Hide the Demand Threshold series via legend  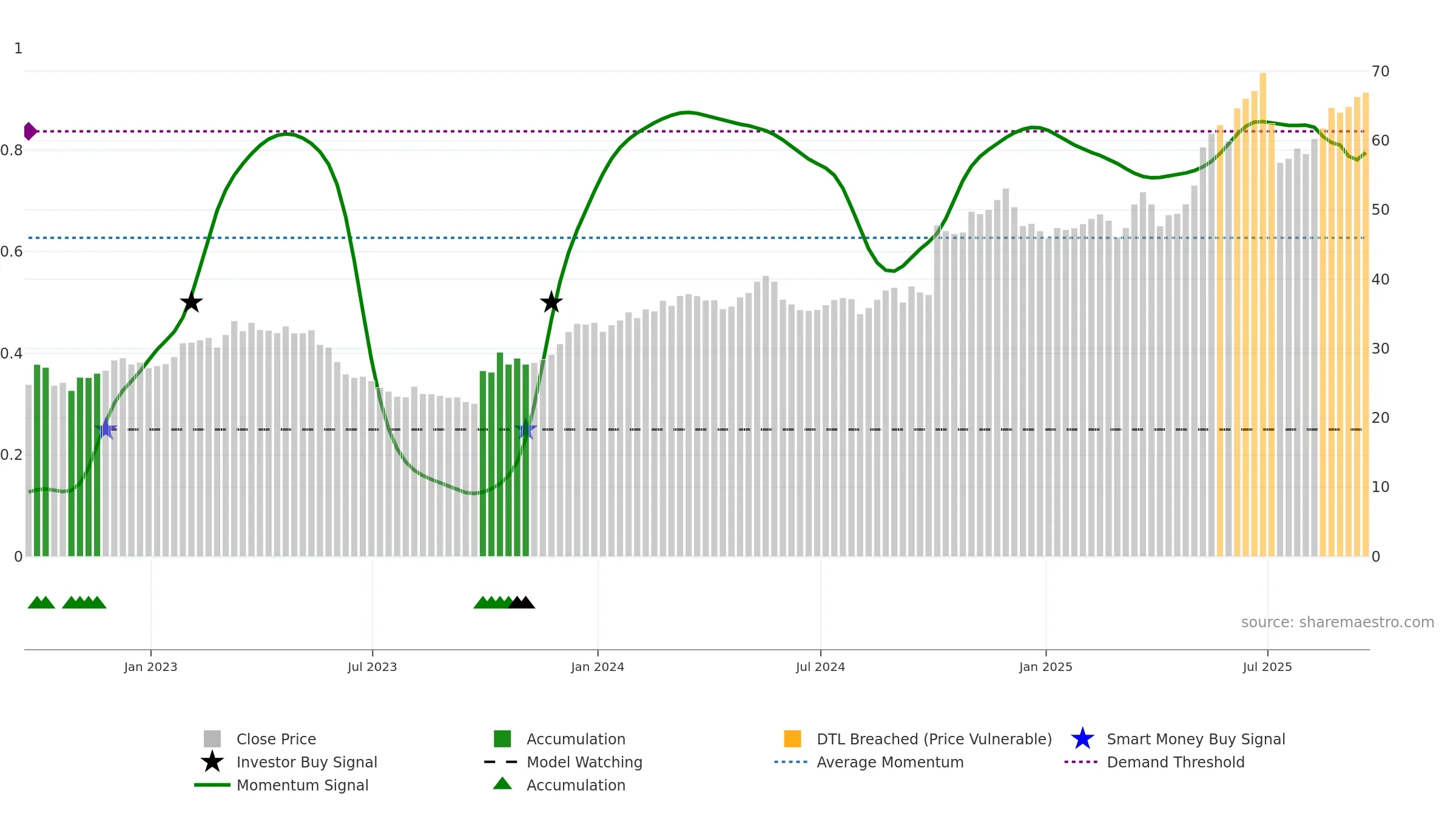click(x=1175, y=762)
